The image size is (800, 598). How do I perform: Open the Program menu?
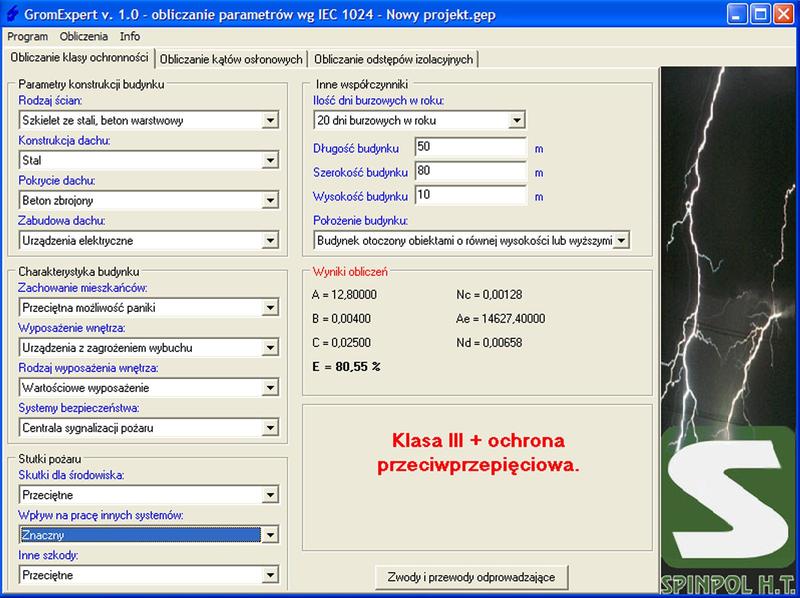pos(27,37)
